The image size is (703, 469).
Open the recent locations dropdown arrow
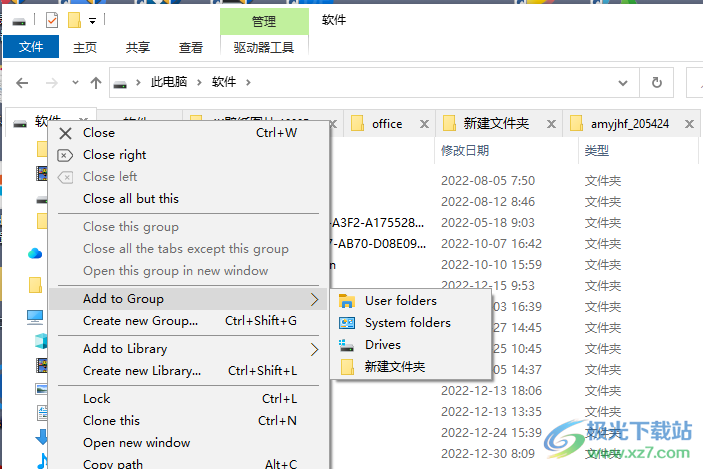pyautogui.click(x=75, y=83)
